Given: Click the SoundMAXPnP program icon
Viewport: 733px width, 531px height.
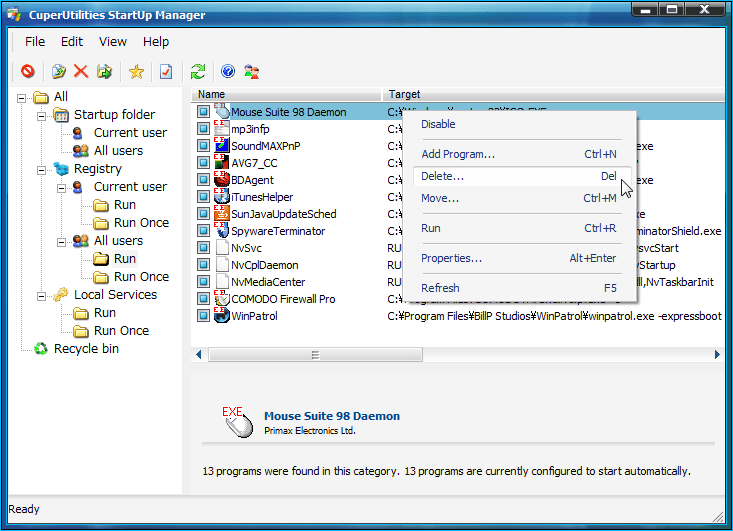Looking at the screenshot, I should pyautogui.click(x=222, y=145).
